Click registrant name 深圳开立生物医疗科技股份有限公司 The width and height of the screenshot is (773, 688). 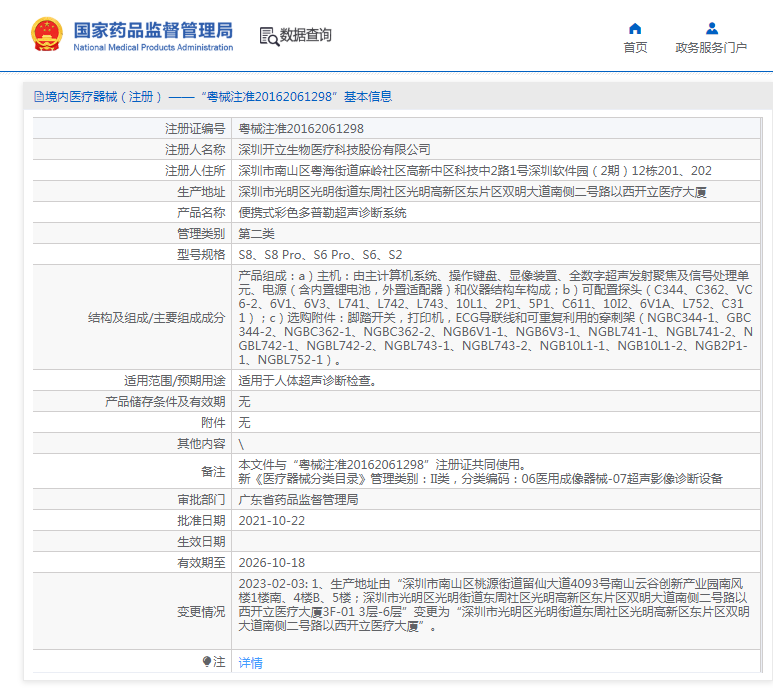[x=334, y=150]
